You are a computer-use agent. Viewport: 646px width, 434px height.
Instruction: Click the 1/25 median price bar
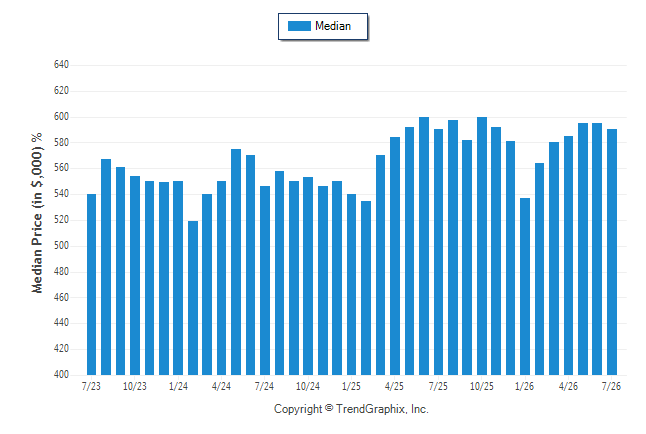click(x=351, y=284)
